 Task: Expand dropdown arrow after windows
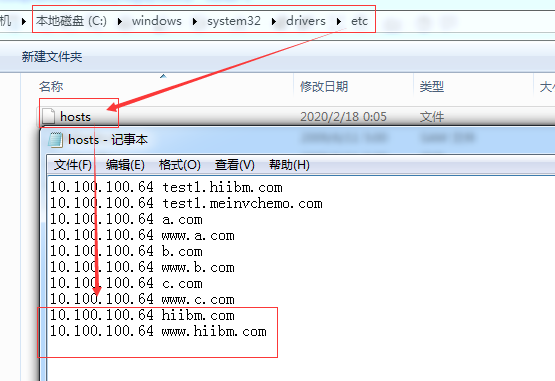click(194, 21)
